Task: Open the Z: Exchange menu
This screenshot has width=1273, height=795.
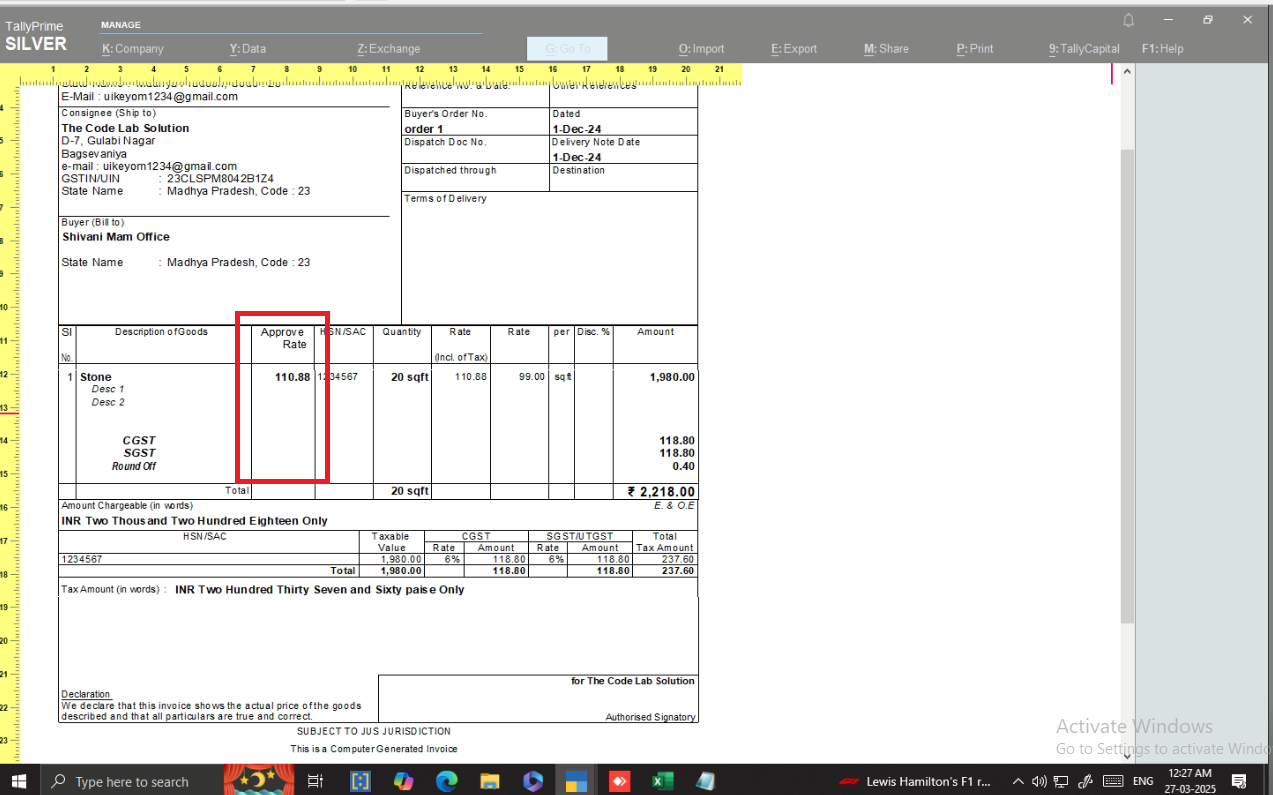Action: tap(389, 48)
